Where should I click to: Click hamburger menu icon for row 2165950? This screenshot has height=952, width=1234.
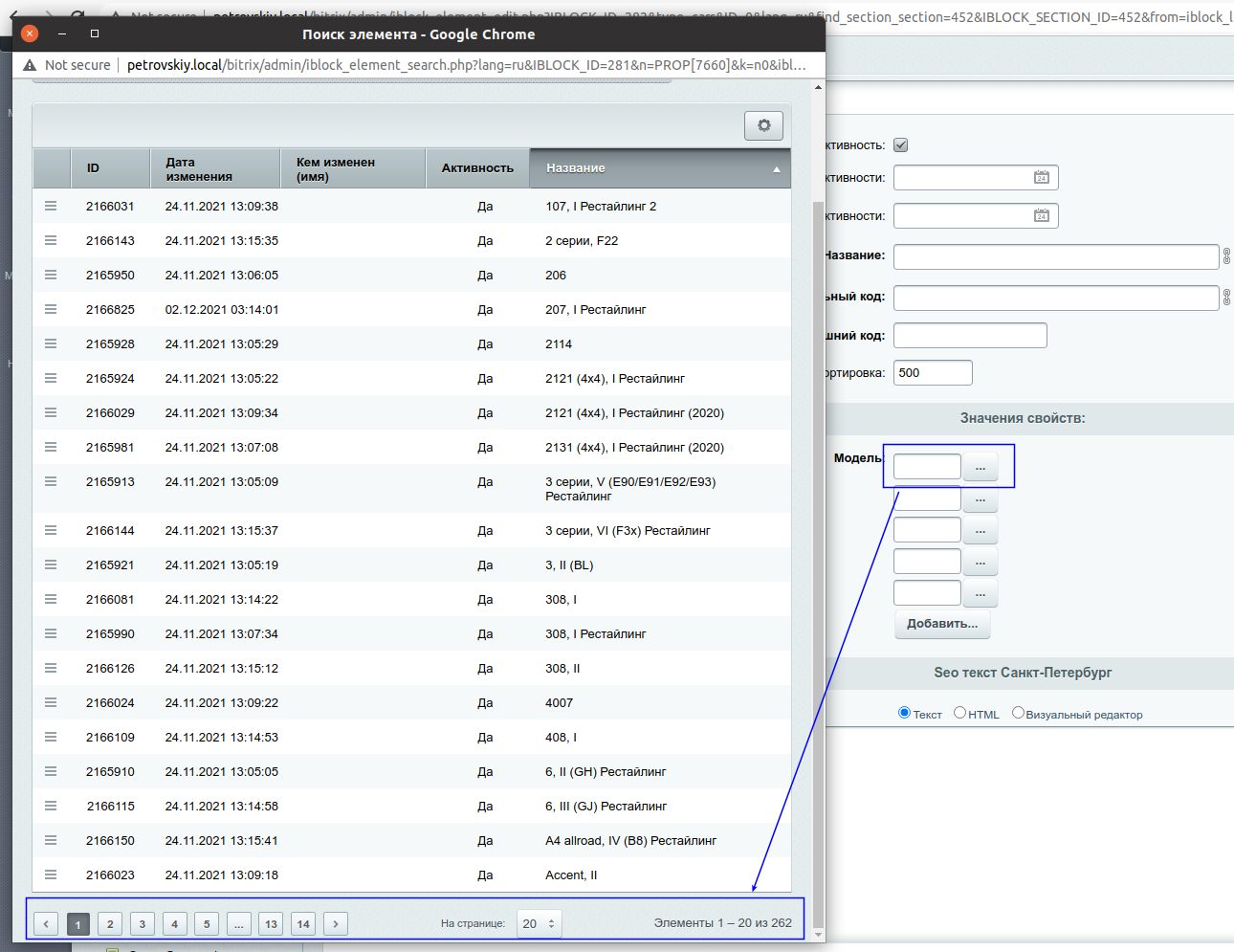[x=51, y=275]
